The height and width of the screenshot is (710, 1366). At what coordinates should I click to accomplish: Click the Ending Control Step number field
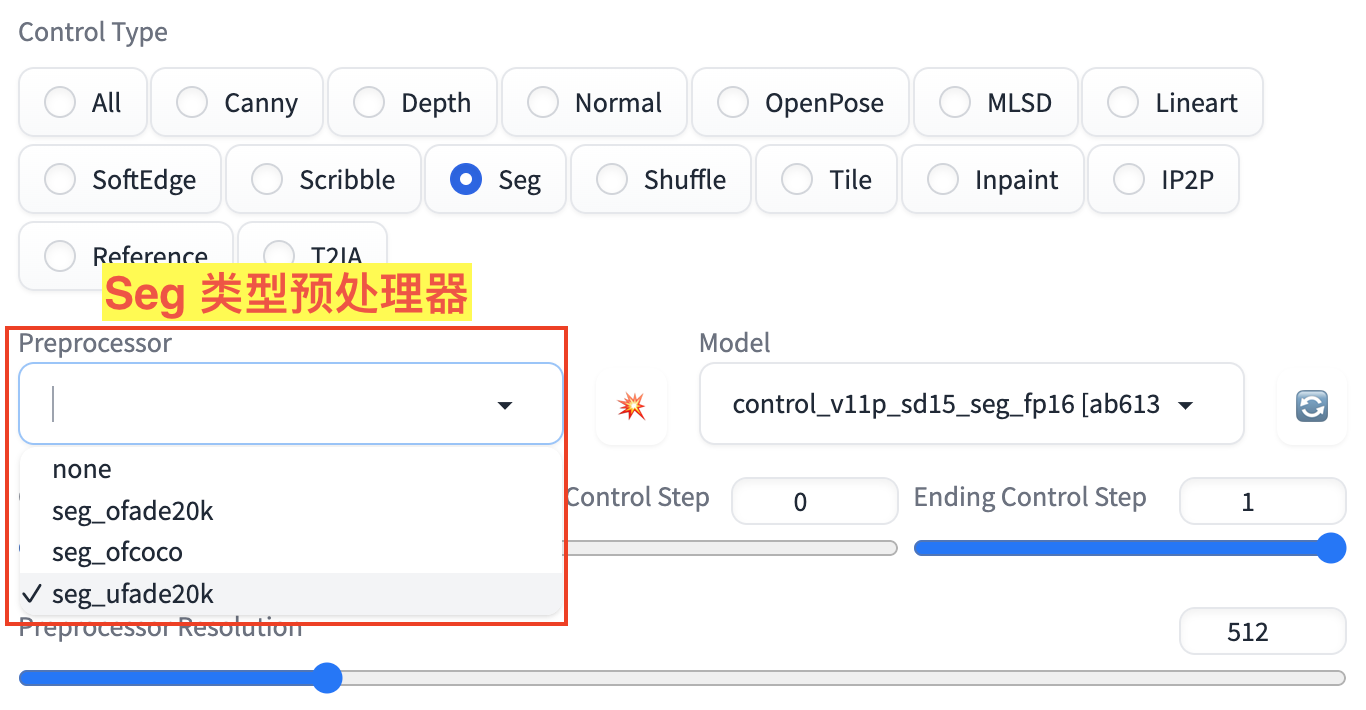pyautogui.click(x=1247, y=501)
